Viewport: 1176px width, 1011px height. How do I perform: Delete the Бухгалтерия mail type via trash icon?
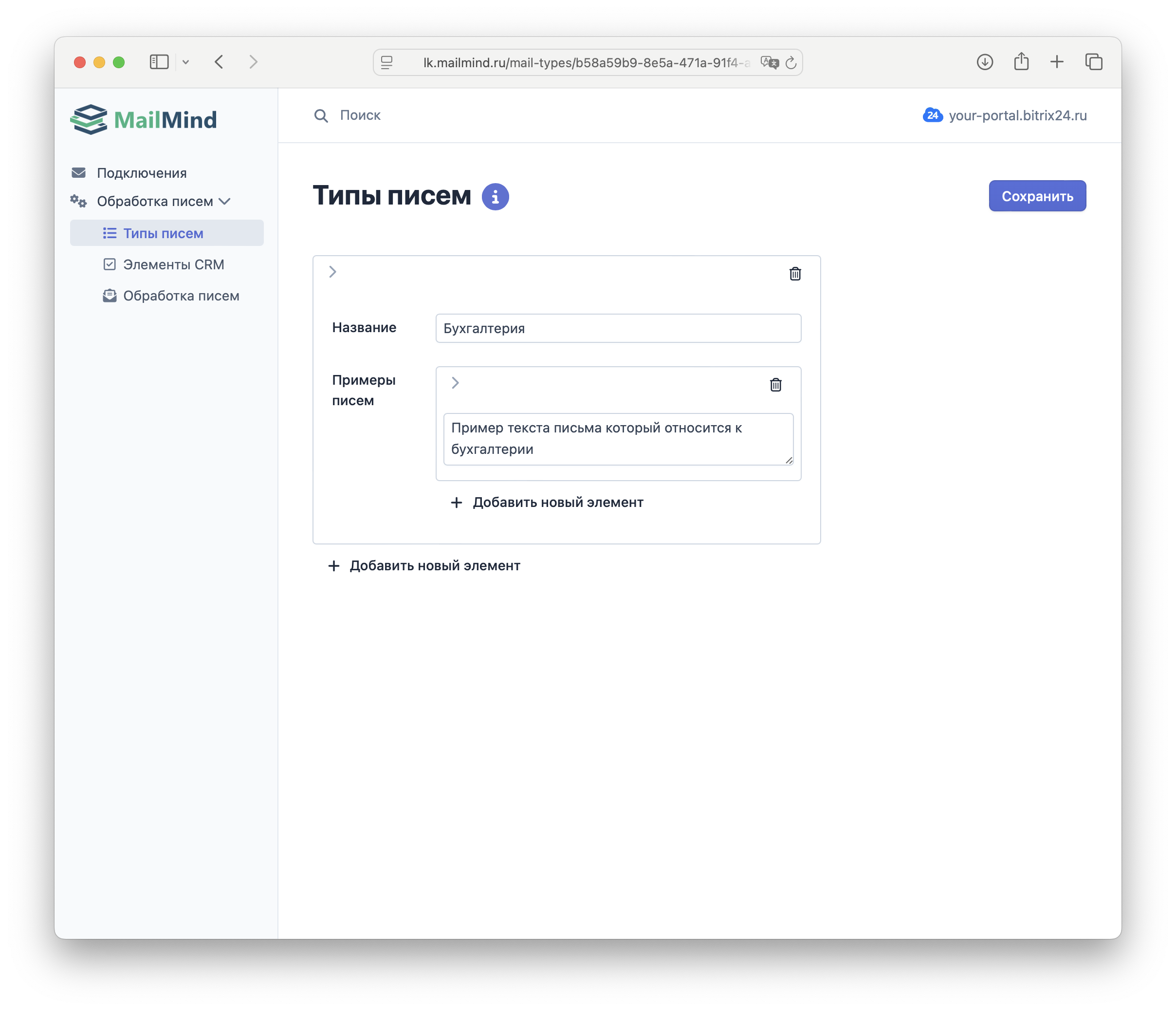(794, 274)
